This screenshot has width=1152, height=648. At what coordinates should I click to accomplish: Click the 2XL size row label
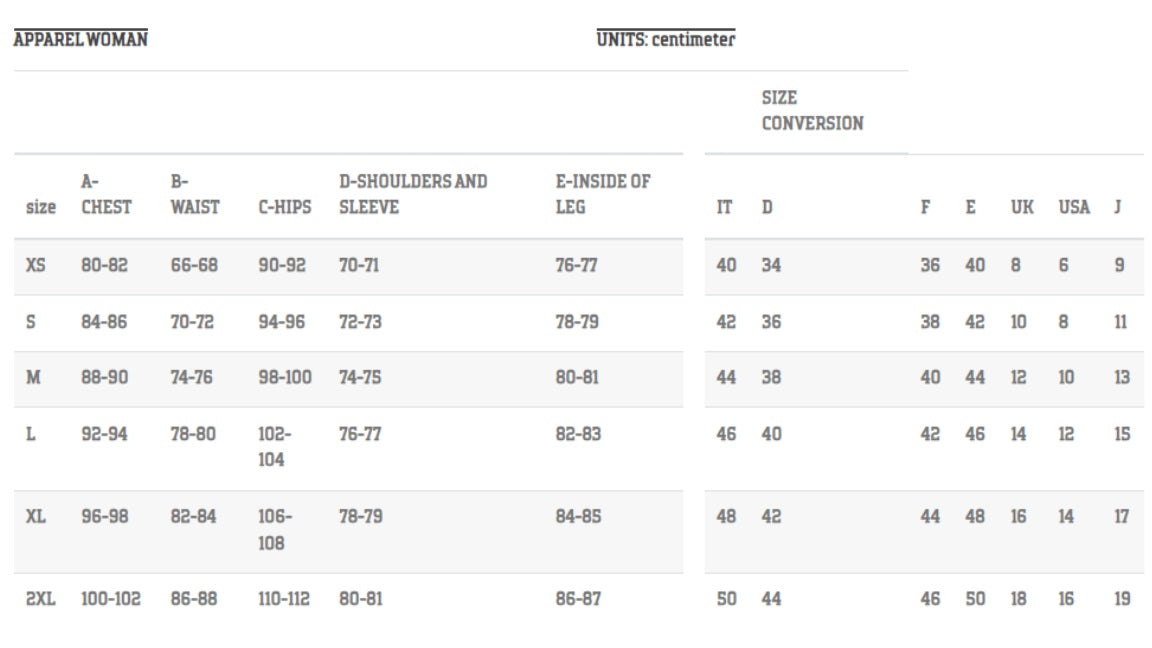click(x=40, y=599)
